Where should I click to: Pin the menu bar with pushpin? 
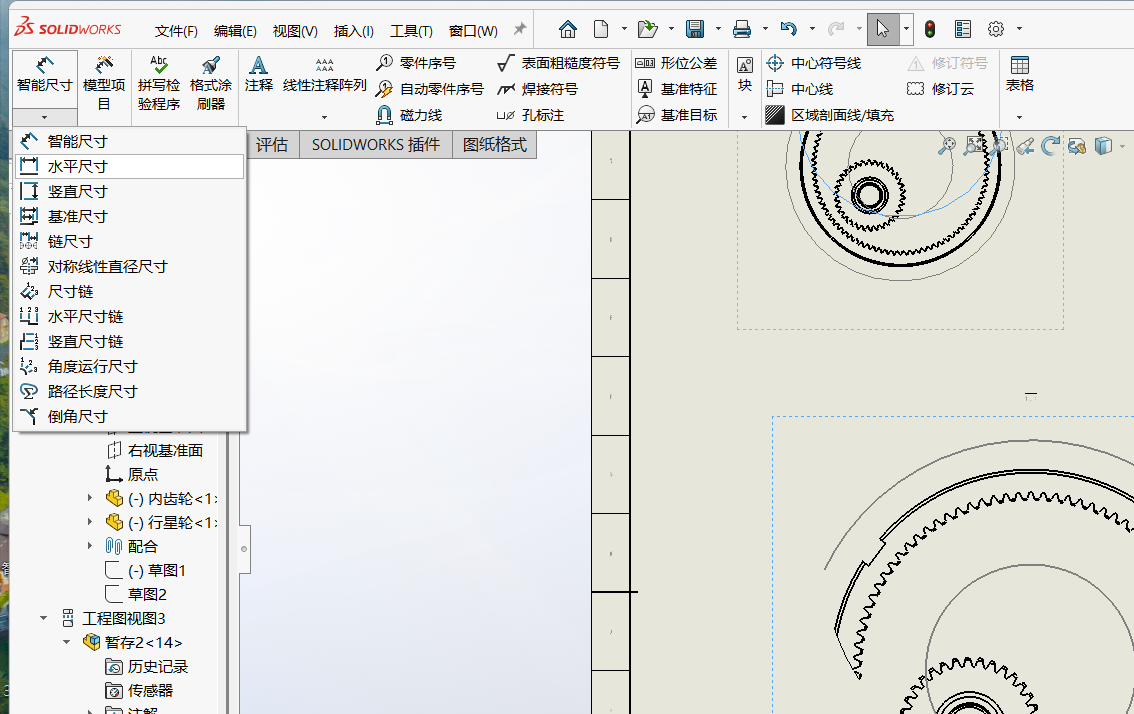pyautogui.click(x=519, y=29)
